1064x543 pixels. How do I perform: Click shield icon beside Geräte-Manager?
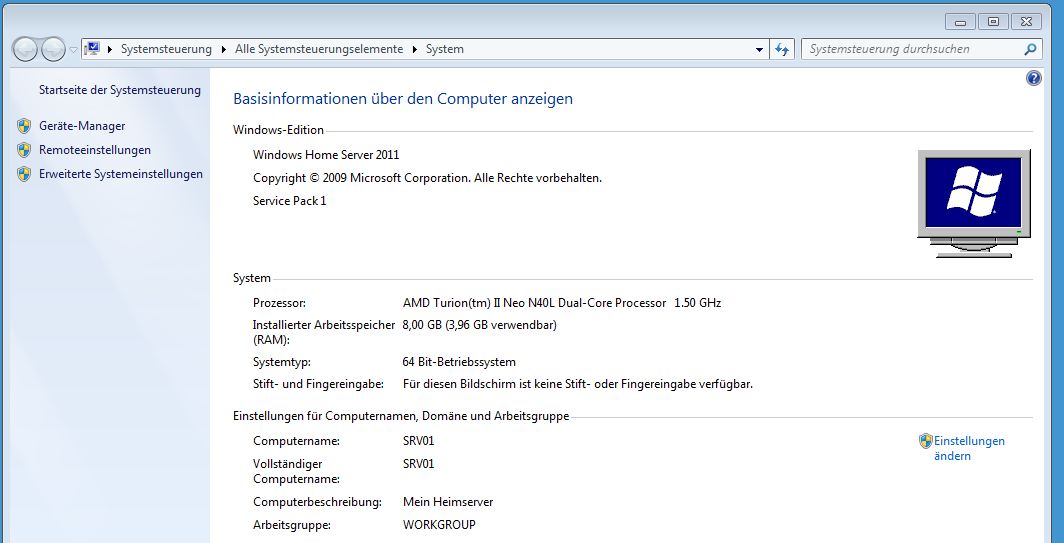pyautogui.click(x=24, y=126)
